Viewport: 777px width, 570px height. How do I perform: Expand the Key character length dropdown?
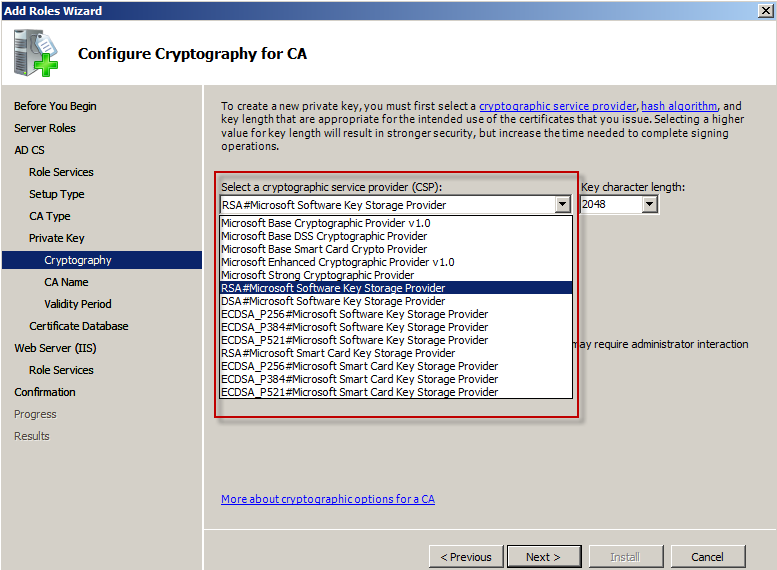coord(649,205)
